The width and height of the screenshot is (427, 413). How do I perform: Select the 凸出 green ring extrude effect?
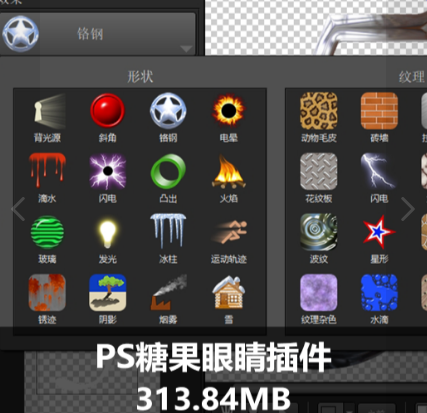coord(168,171)
